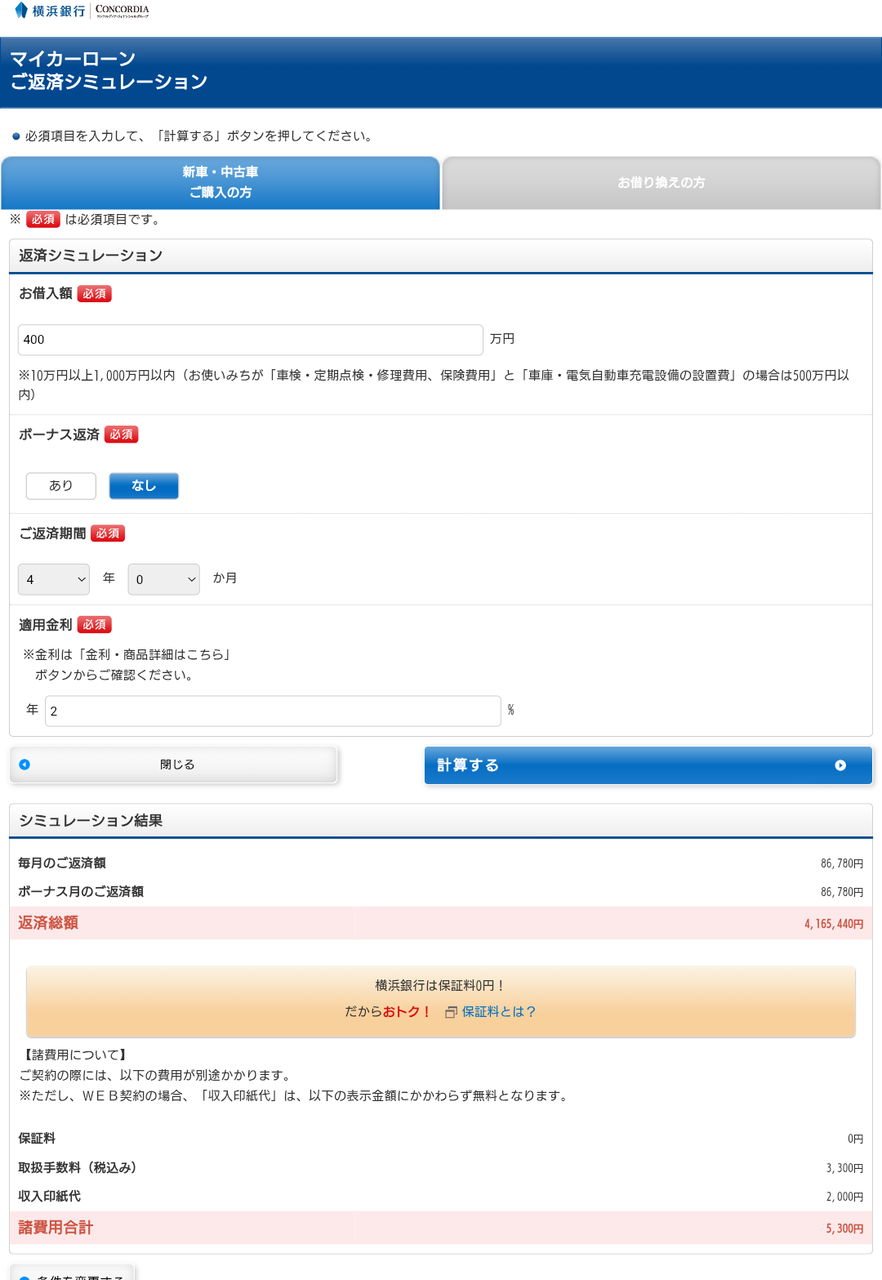Click the Yokohama Bank logo
Image resolution: width=882 pixels, height=1280 pixels.
click(x=49, y=11)
